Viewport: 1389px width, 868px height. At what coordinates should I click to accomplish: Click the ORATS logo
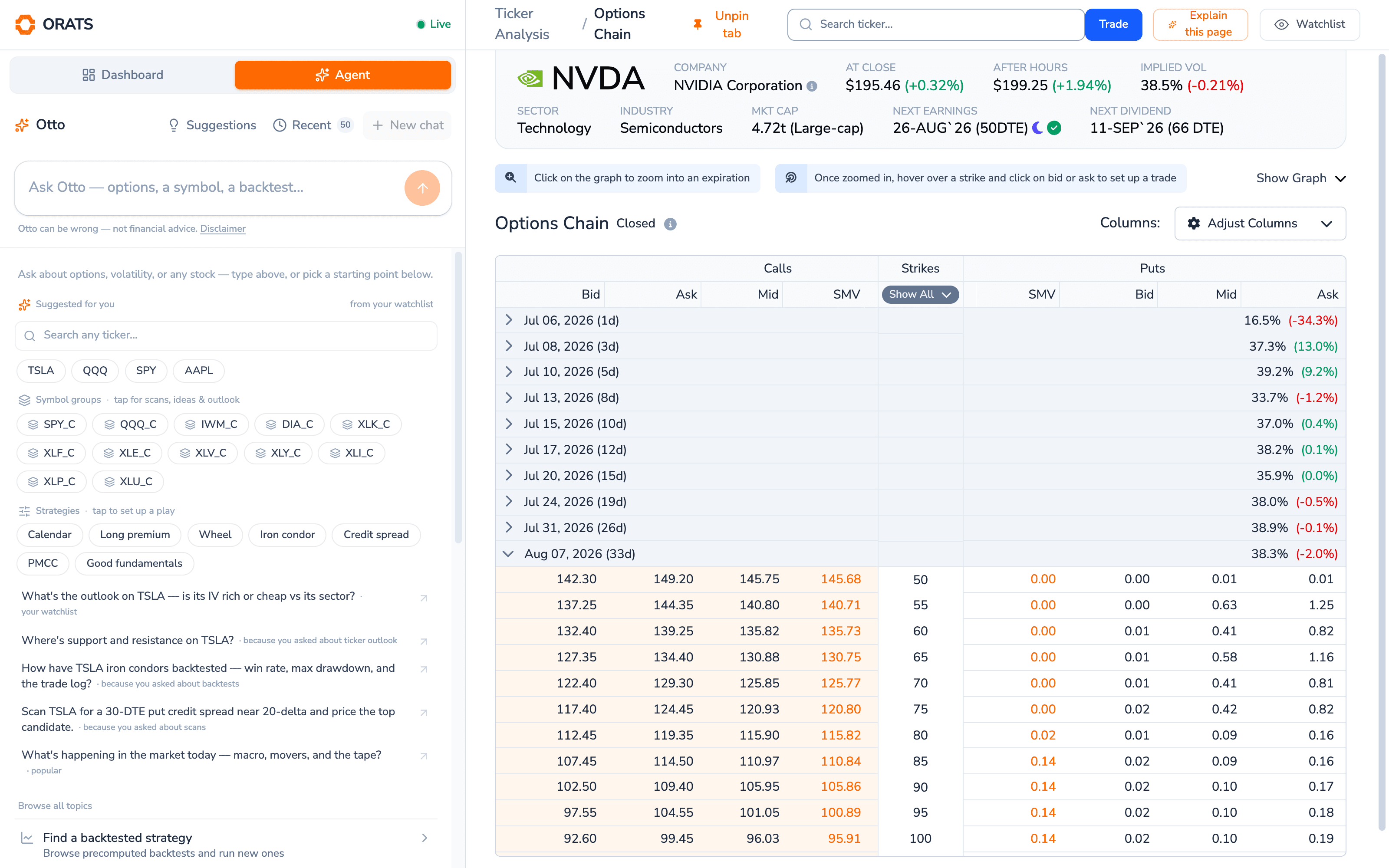point(54,24)
